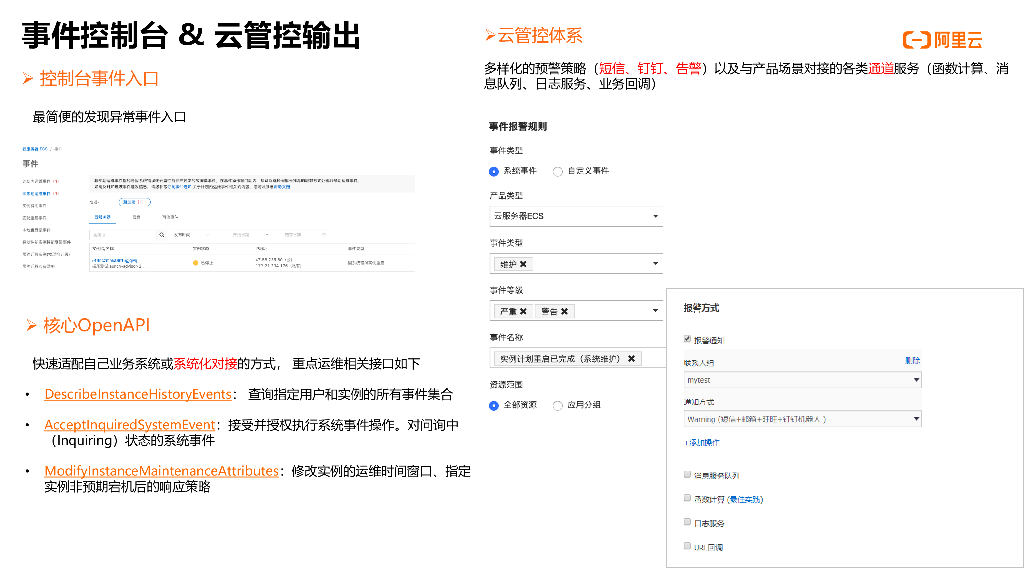
Task: Click the search magnifier icon in events console
Action: tap(161, 235)
